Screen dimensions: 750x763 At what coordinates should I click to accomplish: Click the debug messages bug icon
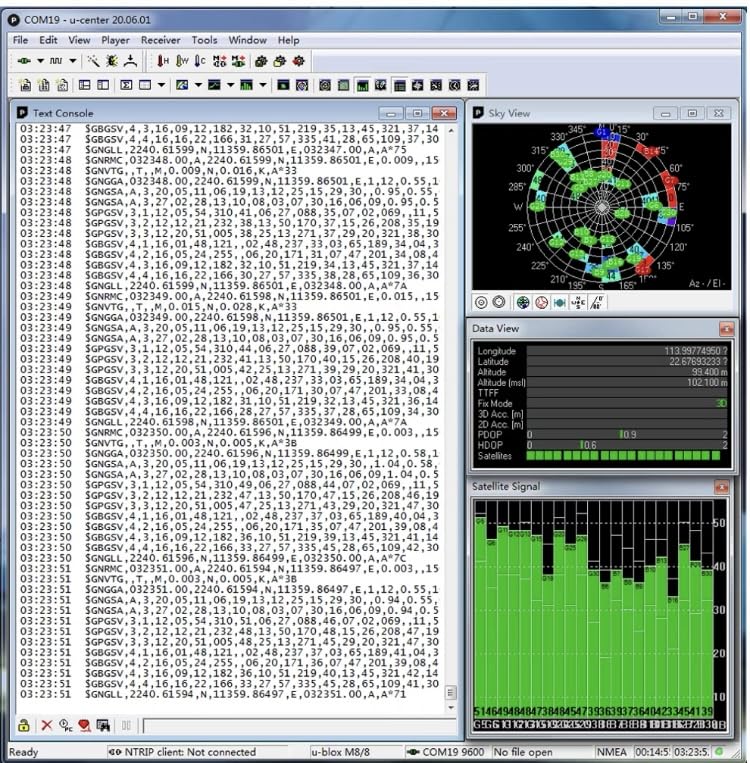[112, 61]
